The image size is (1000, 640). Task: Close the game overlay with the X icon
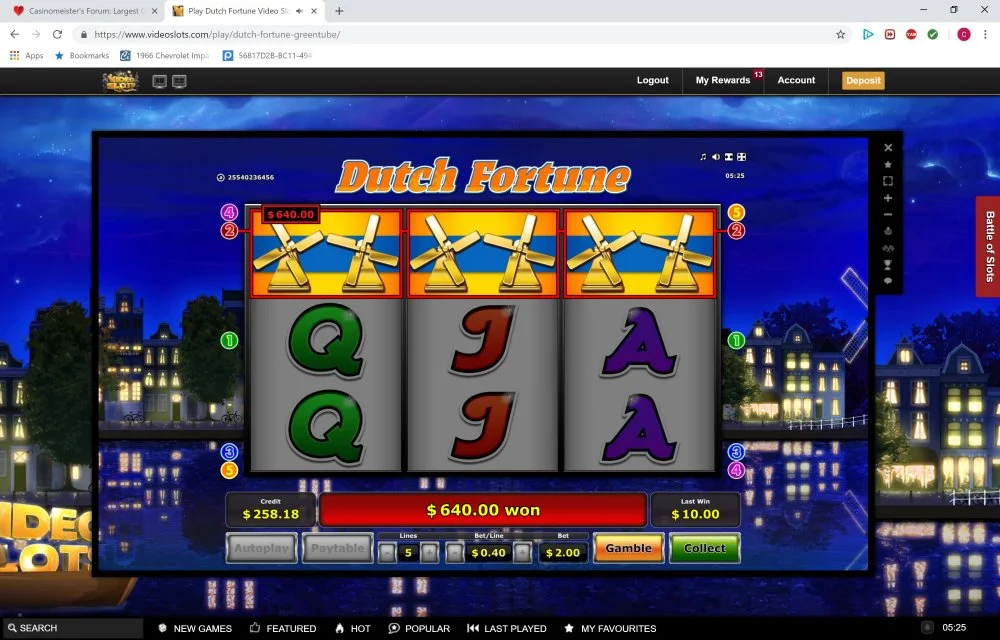coord(888,147)
